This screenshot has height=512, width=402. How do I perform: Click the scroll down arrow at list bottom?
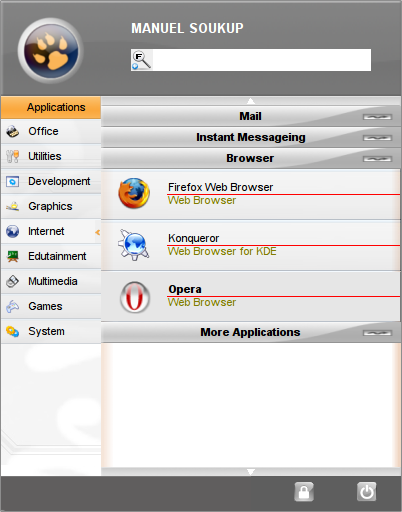[x=251, y=472]
